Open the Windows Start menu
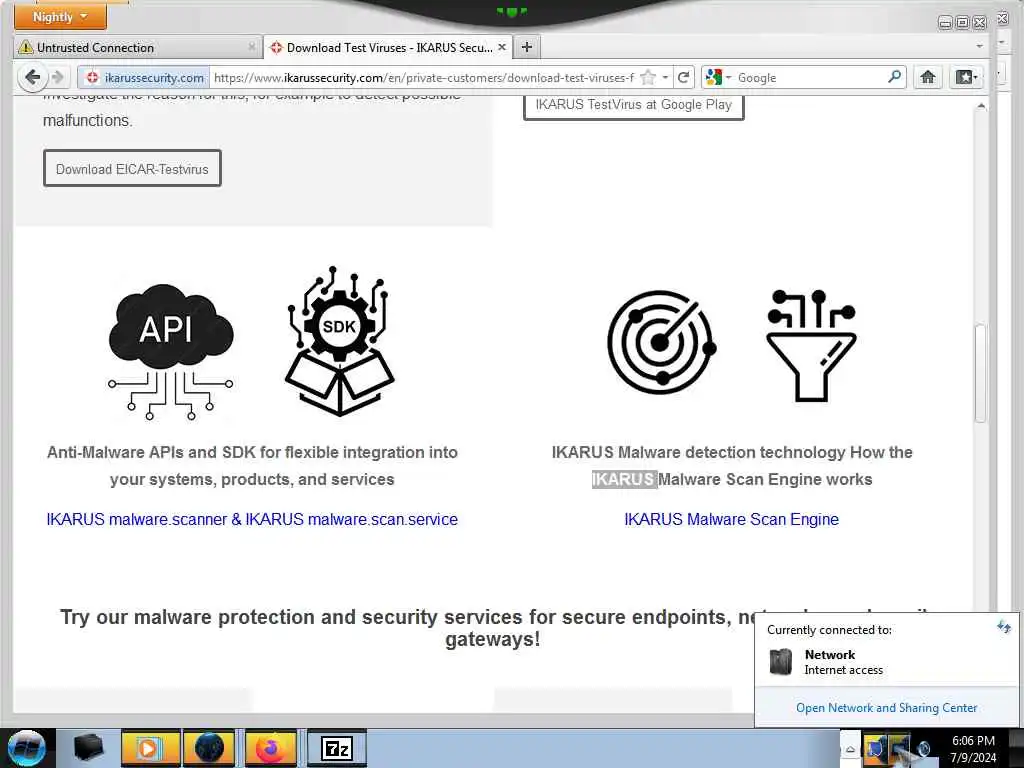Screen dimensions: 1024x768 [26, 748]
